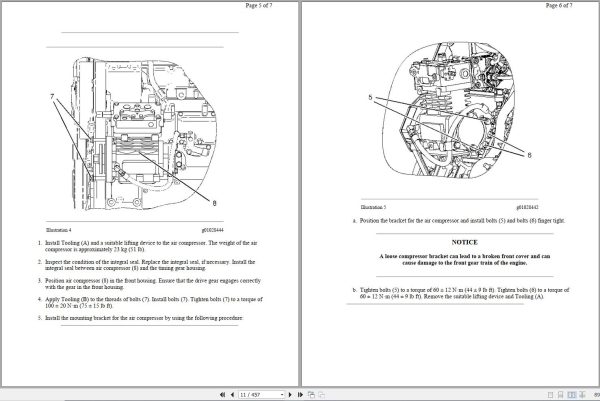Select two-page facing layout icon
The image size is (600, 401).
coord(572,395)
